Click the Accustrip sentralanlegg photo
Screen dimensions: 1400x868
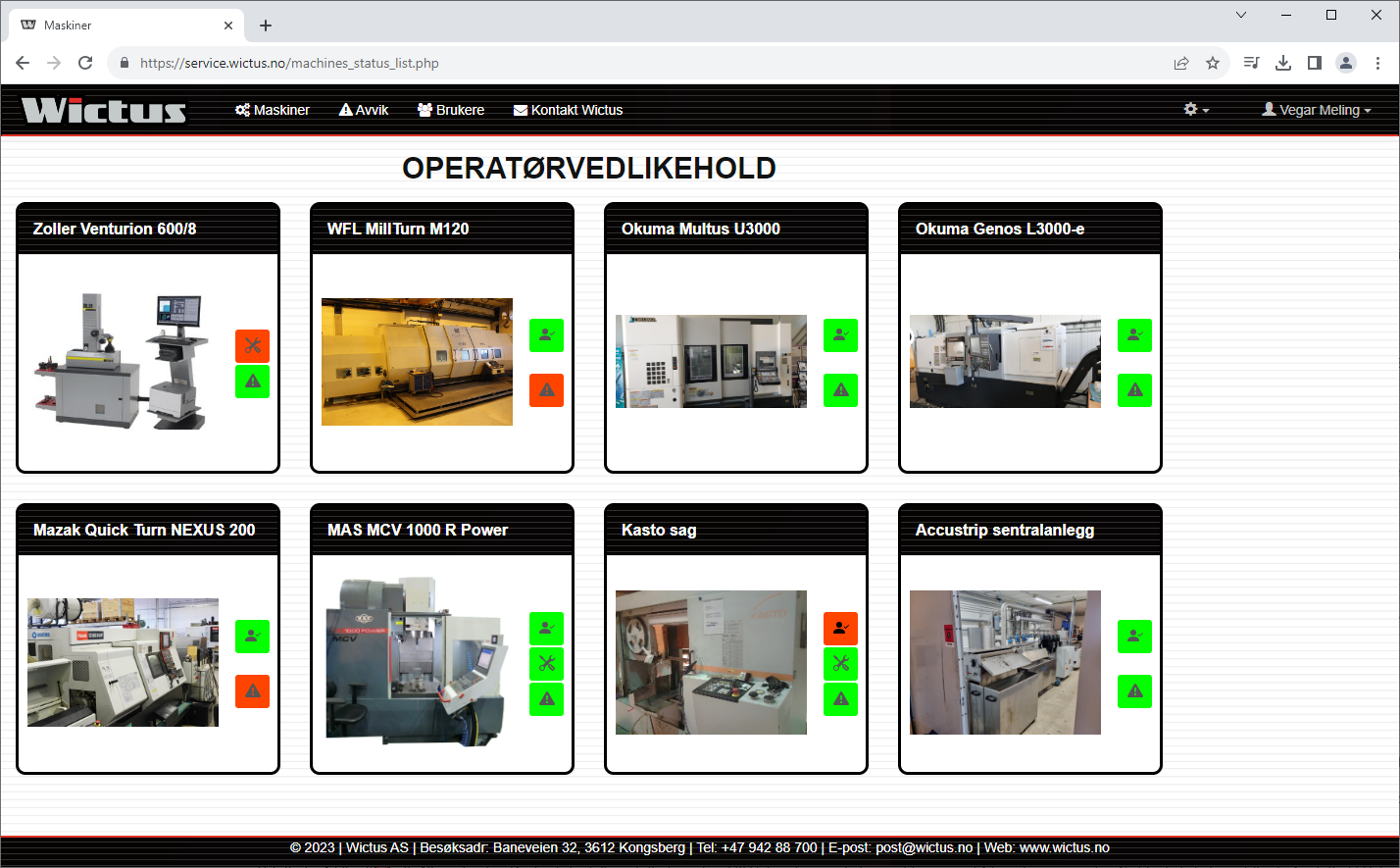1005,662
